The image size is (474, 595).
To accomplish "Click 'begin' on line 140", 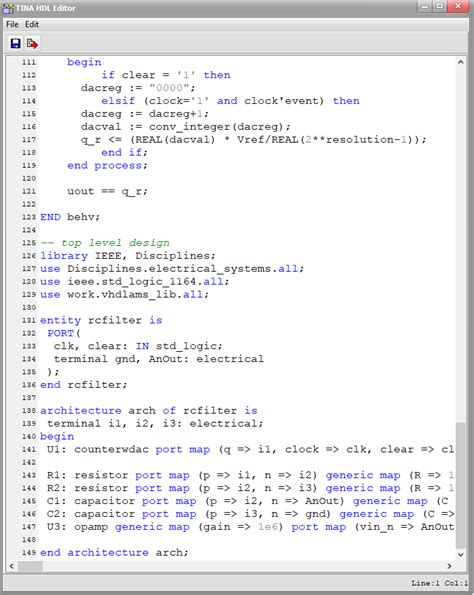I will (x=57, y=436).
